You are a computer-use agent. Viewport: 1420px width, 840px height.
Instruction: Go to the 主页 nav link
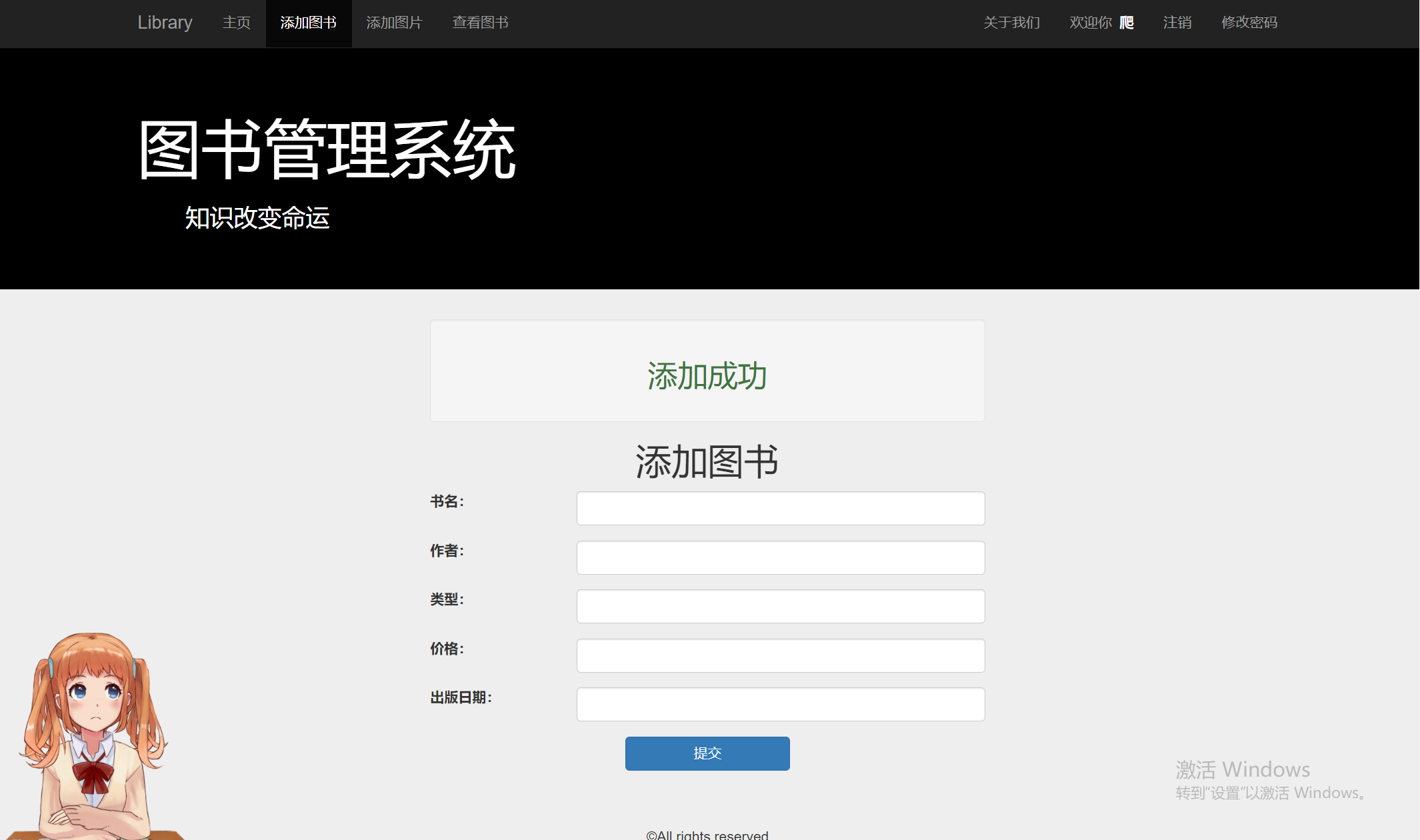tap(236, 23)
